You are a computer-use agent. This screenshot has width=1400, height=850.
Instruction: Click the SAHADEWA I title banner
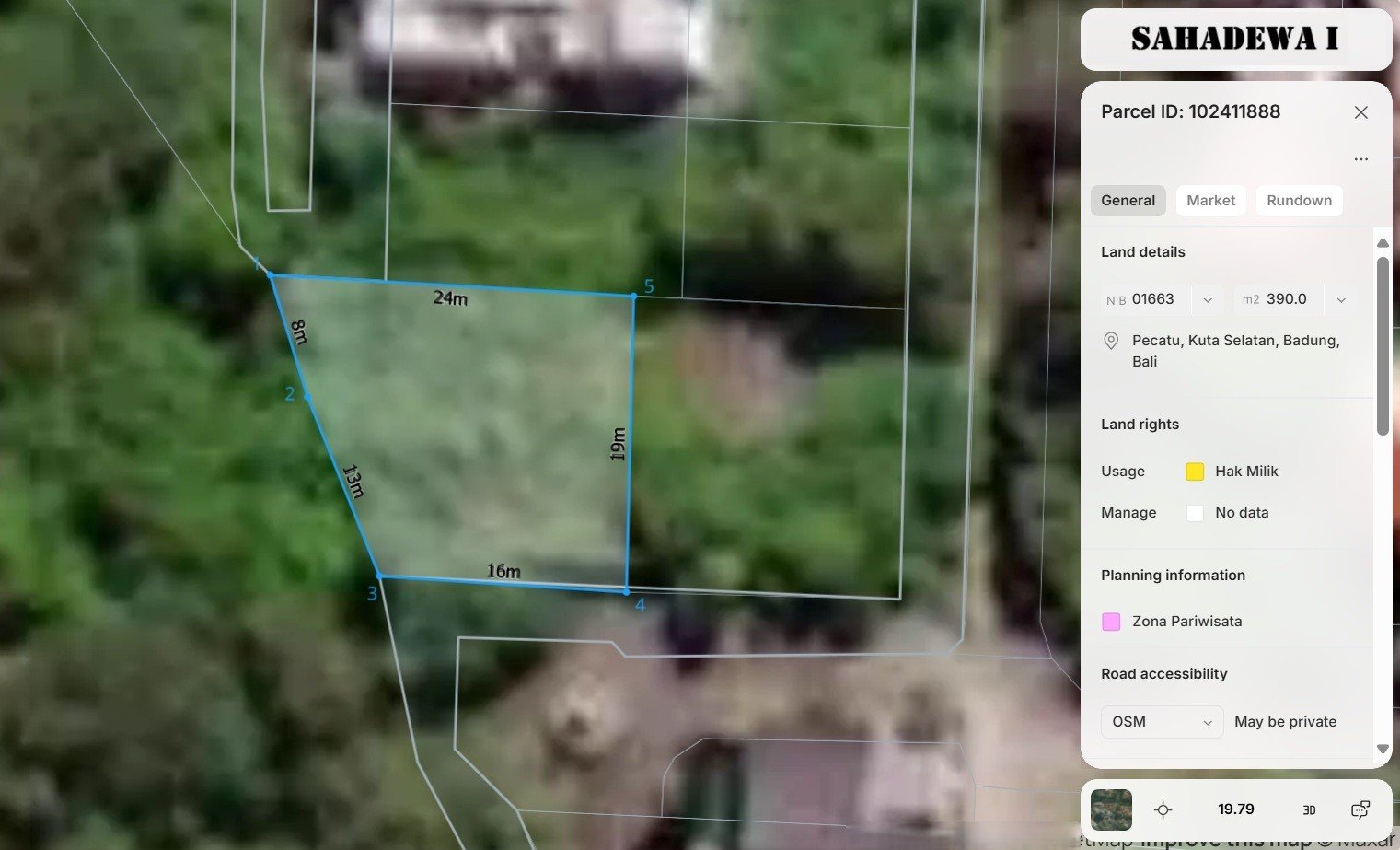click(x=1235, y=40)
